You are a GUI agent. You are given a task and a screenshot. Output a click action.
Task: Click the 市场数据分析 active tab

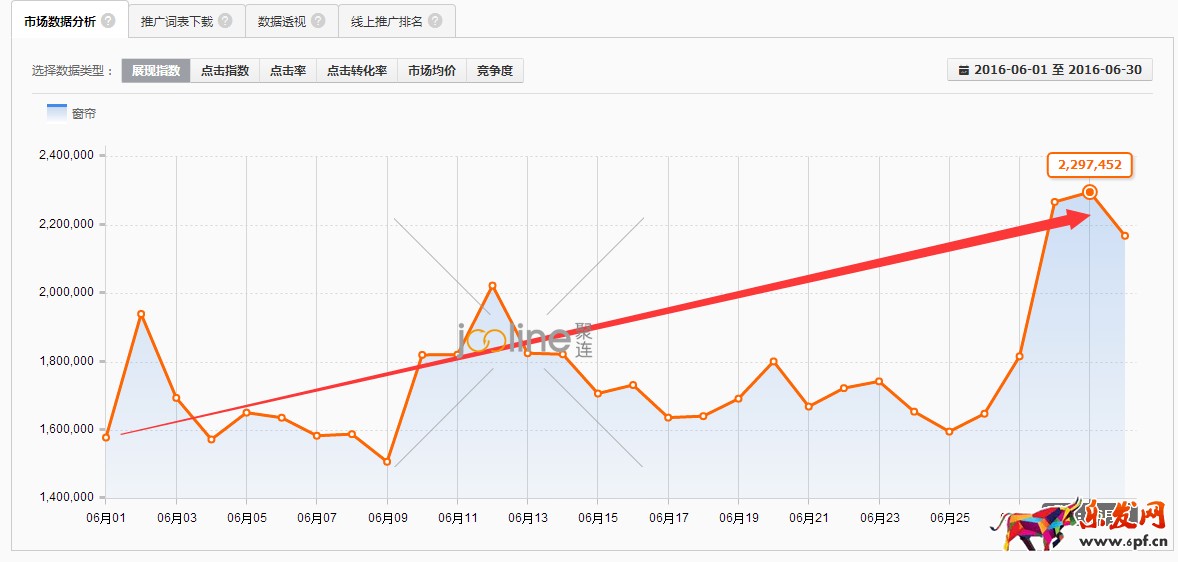click(60, 21)
